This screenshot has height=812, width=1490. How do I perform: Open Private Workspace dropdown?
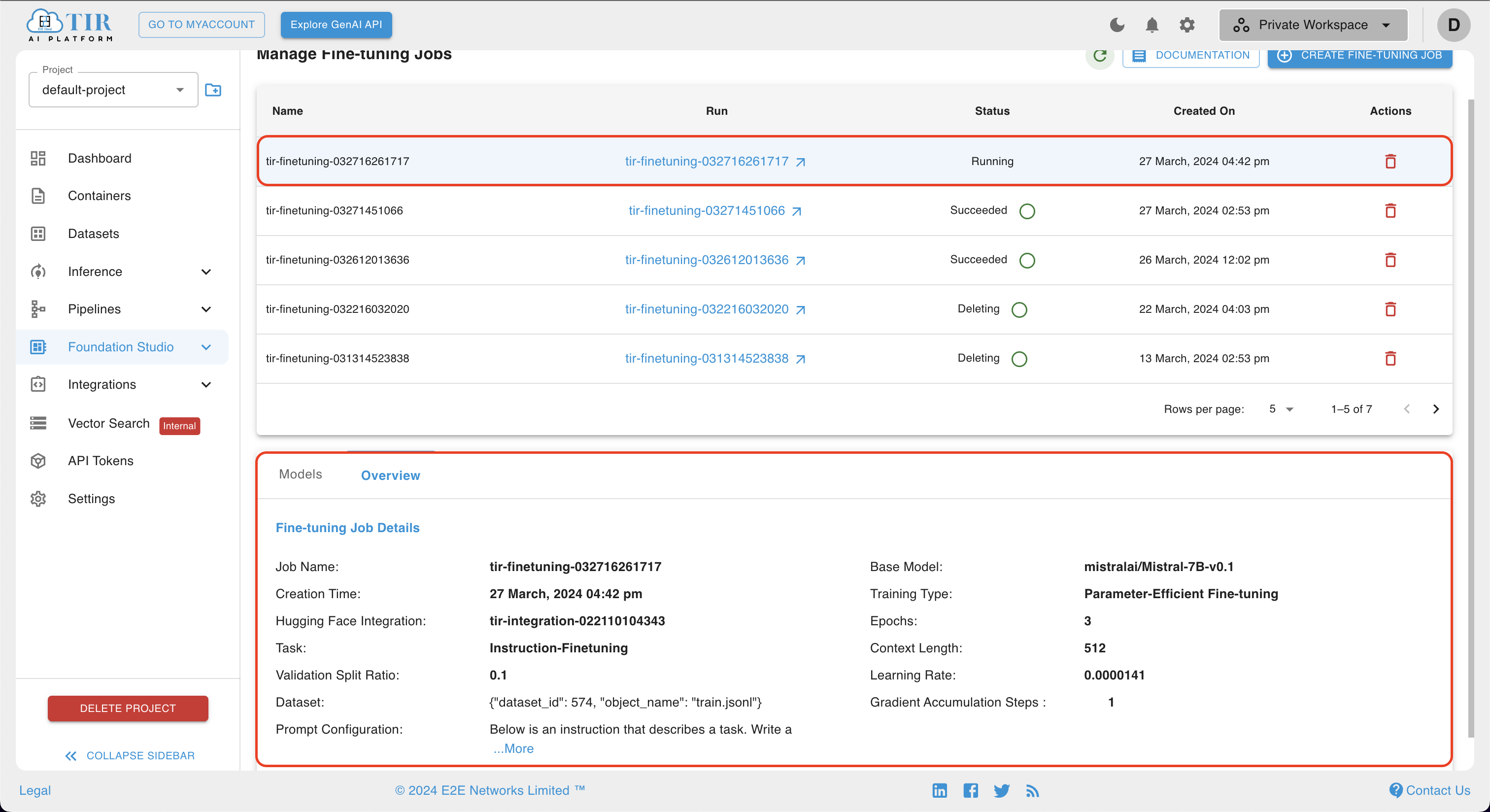coord(1313,25)
